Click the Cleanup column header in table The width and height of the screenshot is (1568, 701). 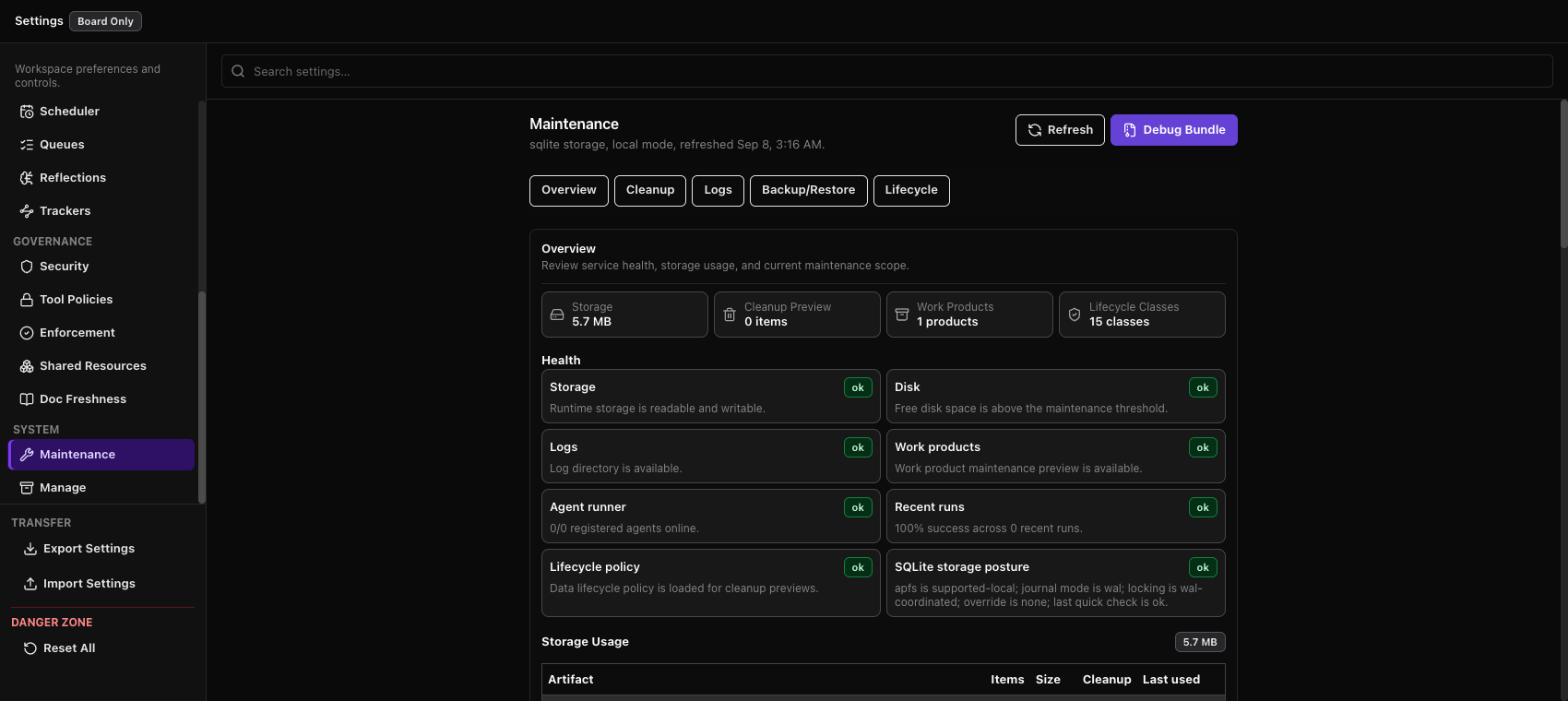(1107, 680)
